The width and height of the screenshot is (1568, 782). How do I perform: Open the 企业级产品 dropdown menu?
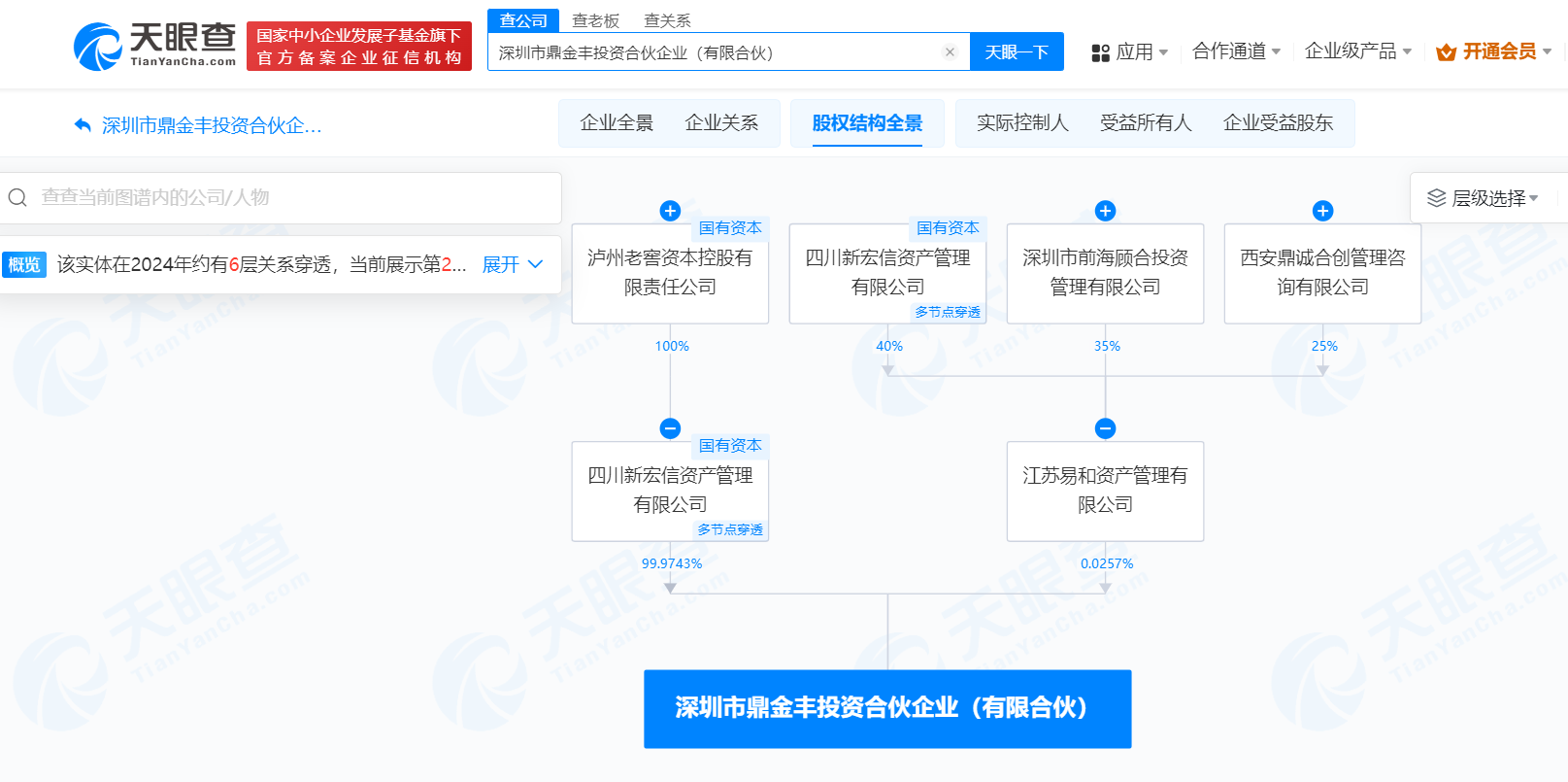click(x=1358, y=51)
